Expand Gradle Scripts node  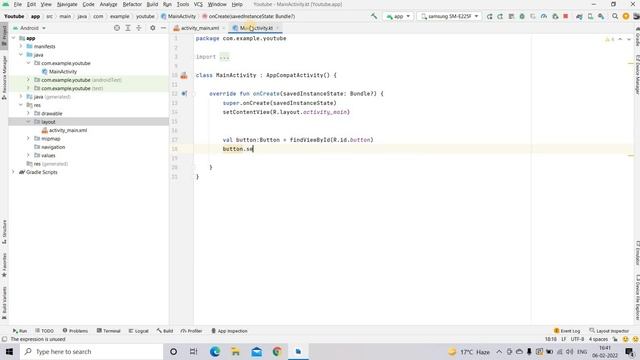13,172
